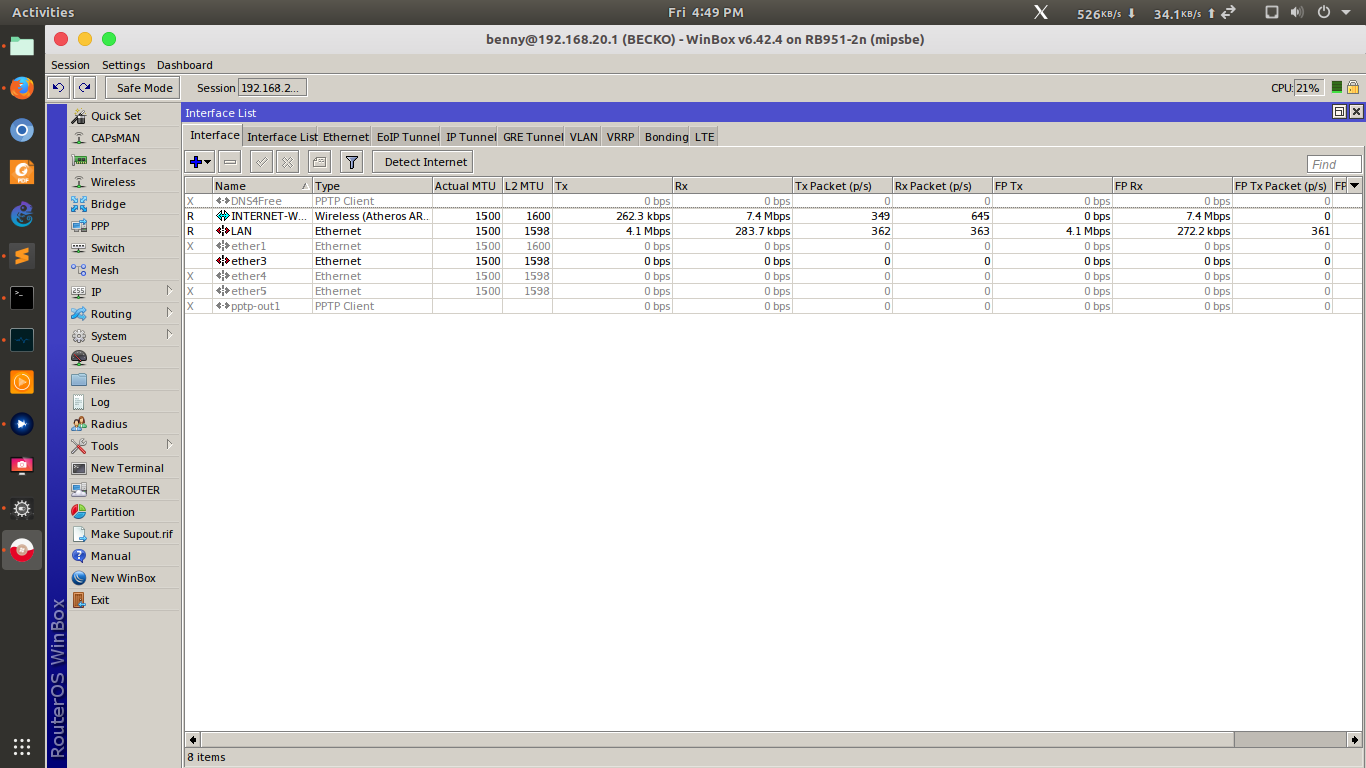1366x768 pixels.
Task: Switch to the Ethernet tab
Action: click(346, 137)
